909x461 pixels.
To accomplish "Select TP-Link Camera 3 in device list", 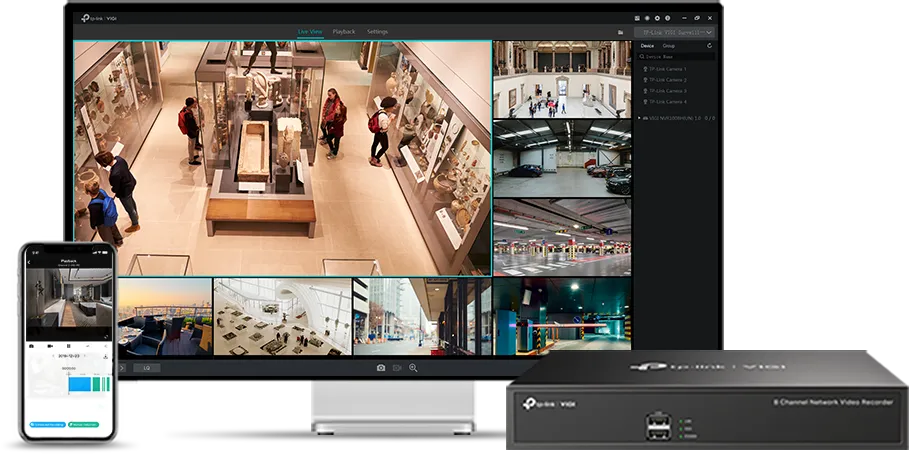I will (667, 91).
